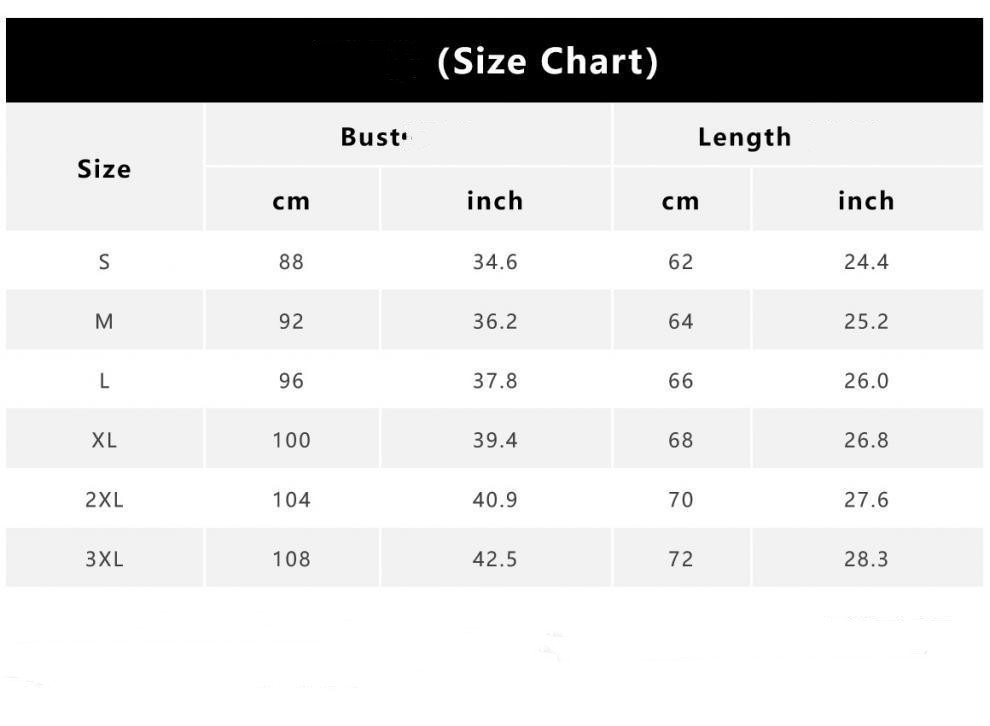Select the inch subheader under Length
This screenshot has height=726, width=990.
tap(866, 201)
